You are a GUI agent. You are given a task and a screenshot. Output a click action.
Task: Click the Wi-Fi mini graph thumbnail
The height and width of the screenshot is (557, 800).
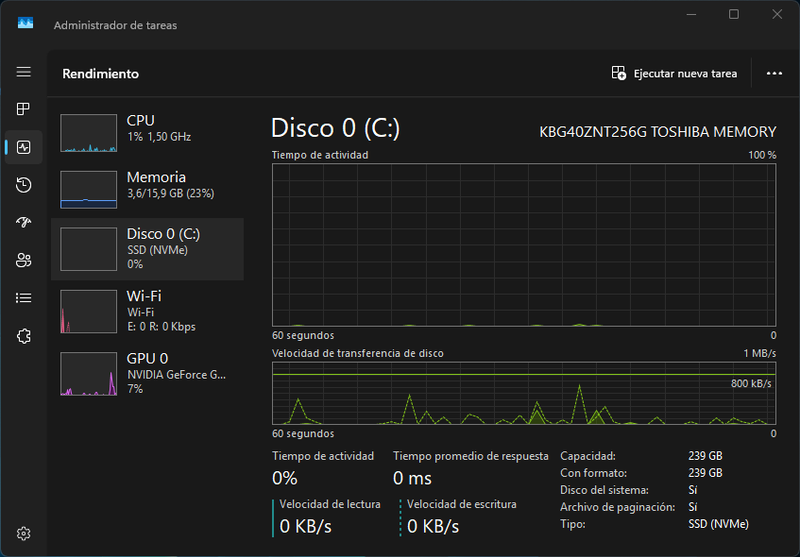click(88, 311)
